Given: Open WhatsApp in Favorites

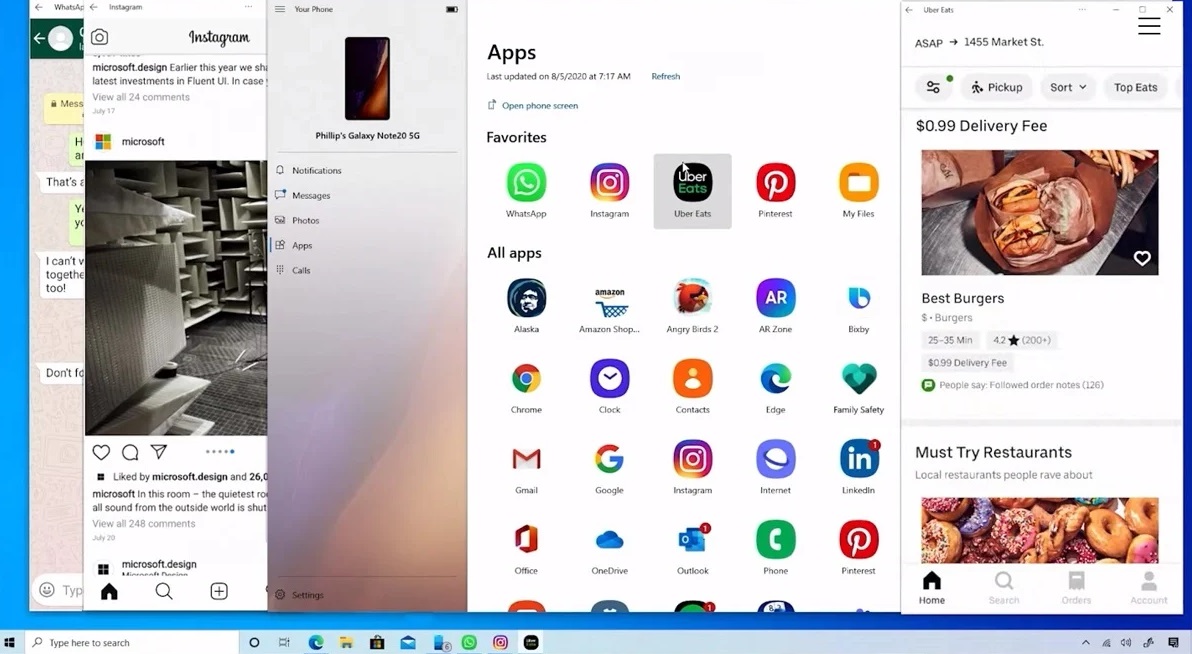Looking at the screenshot, I should coord(526,183).
